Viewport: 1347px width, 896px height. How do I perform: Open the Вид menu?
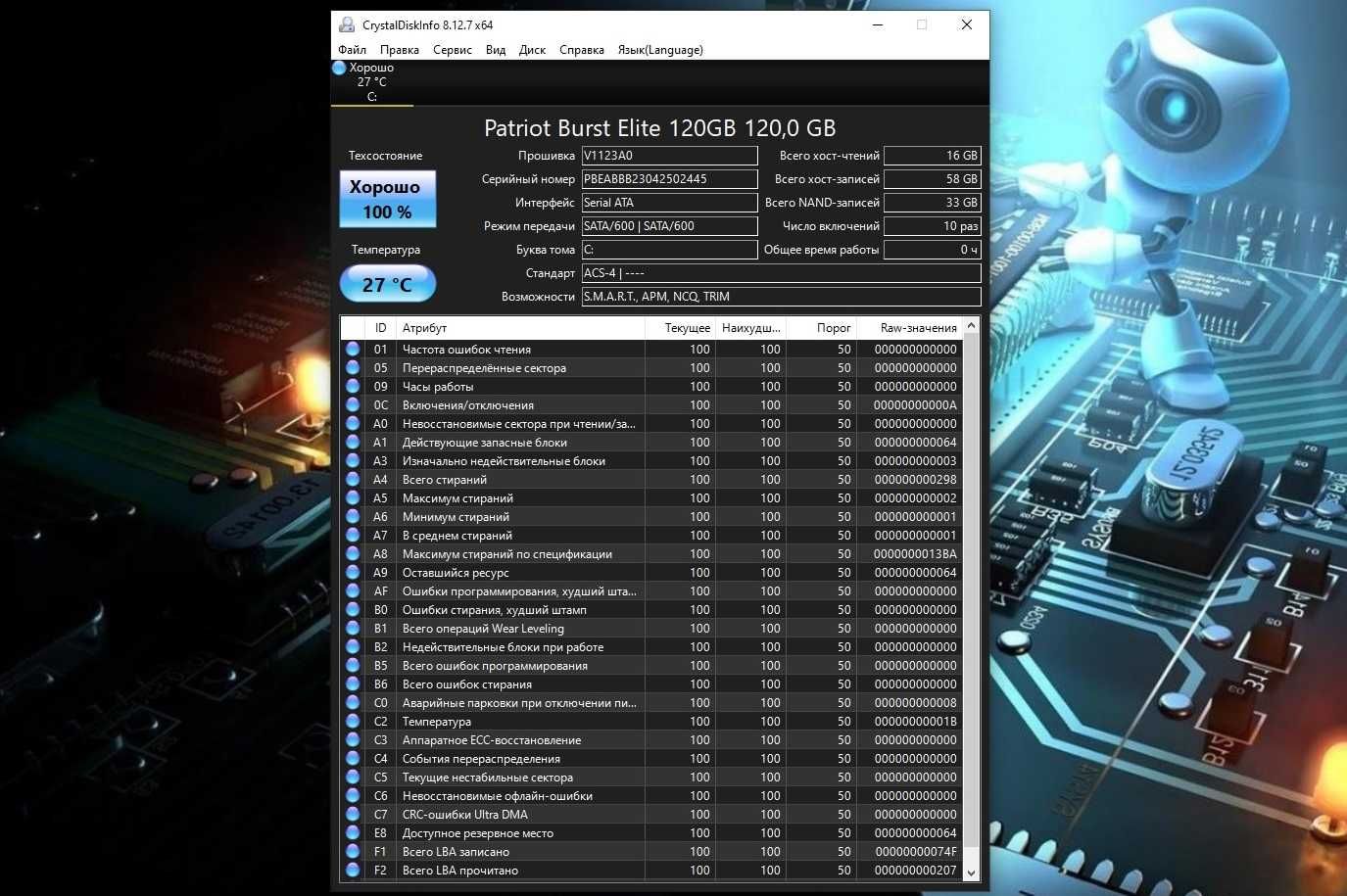(x=496, y=50)
